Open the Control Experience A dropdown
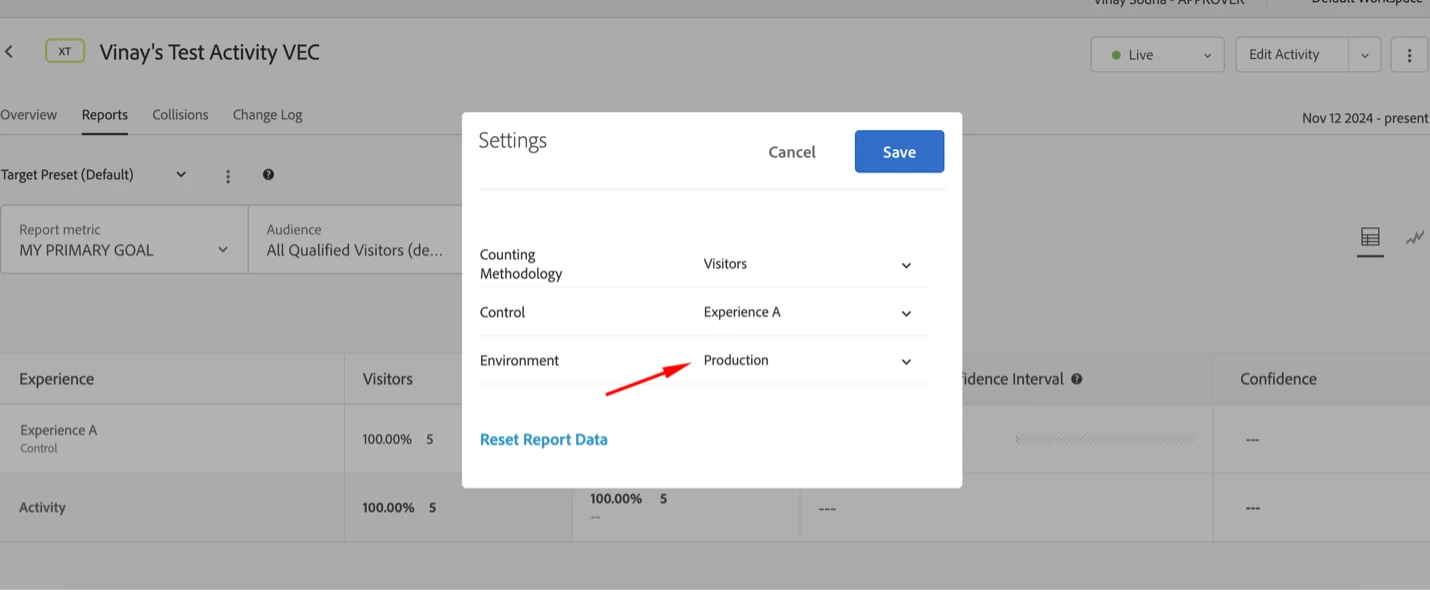The height and width of the screenshot is (592, 1430). [808, 312]
